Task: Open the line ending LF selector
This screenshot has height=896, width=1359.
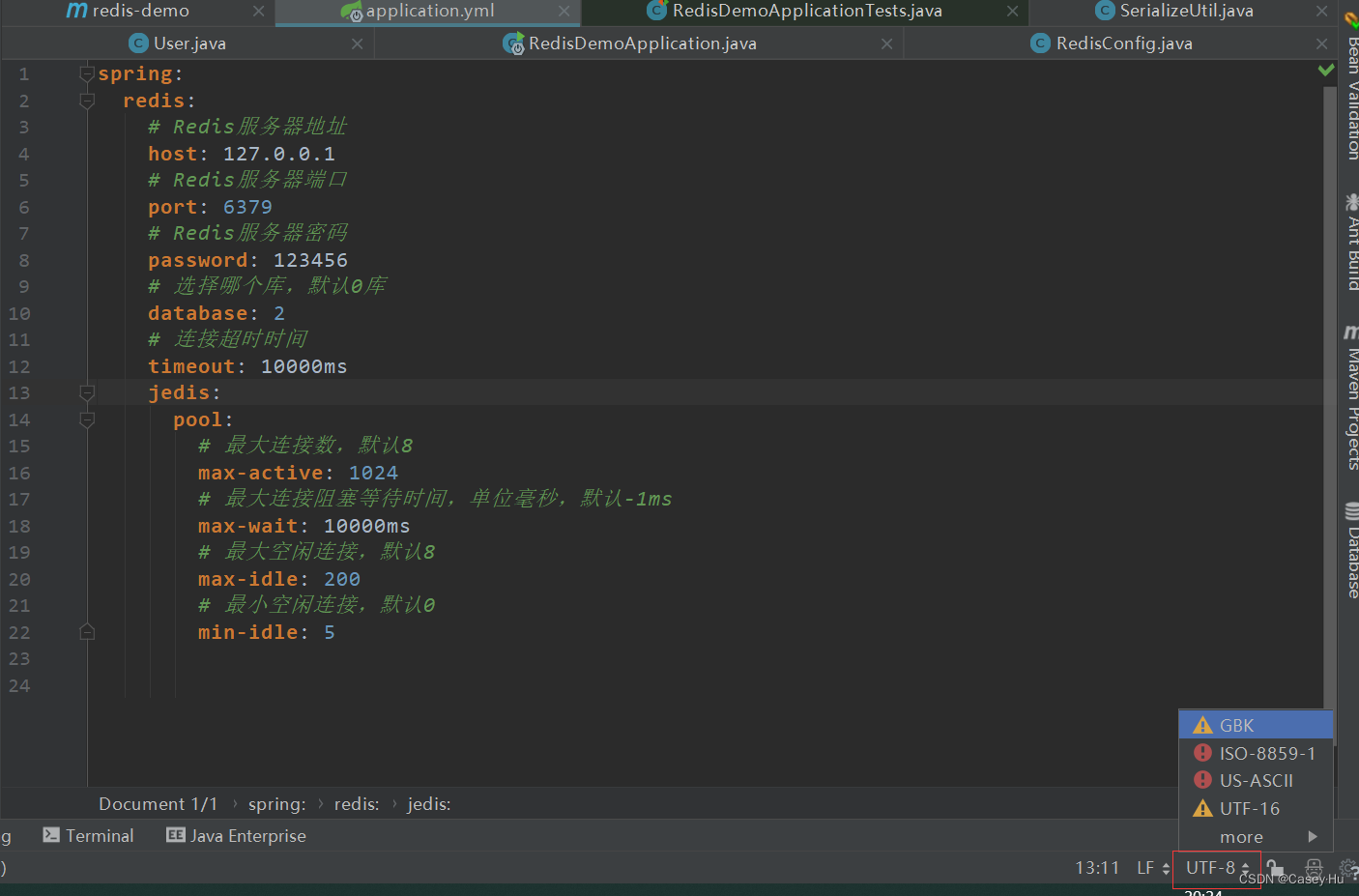Action: point(1150,868)
